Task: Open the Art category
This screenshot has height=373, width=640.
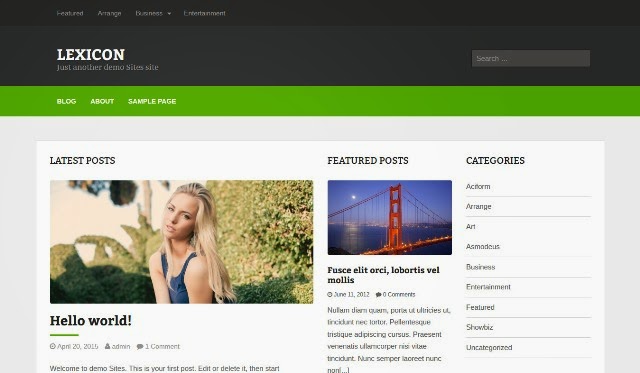Action: (471, 226)
